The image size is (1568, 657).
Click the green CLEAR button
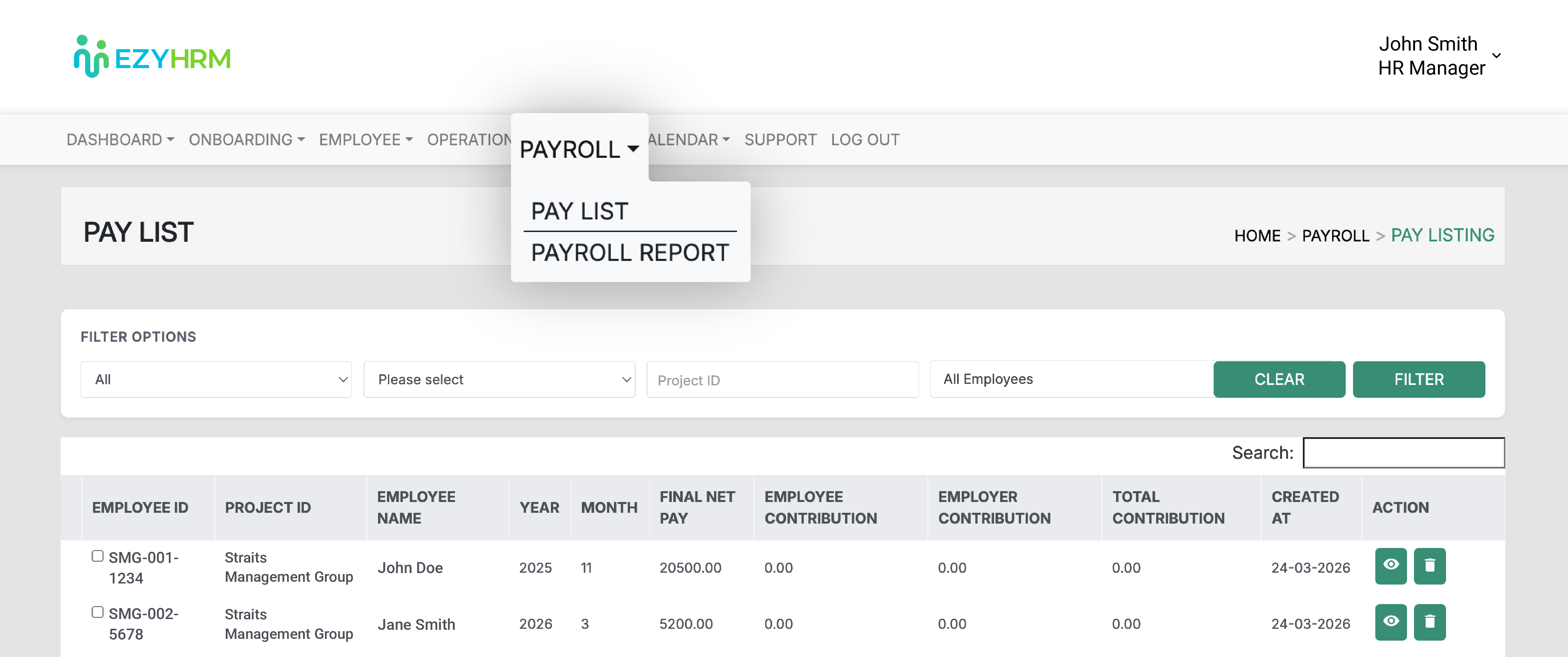pos(1279,380)
